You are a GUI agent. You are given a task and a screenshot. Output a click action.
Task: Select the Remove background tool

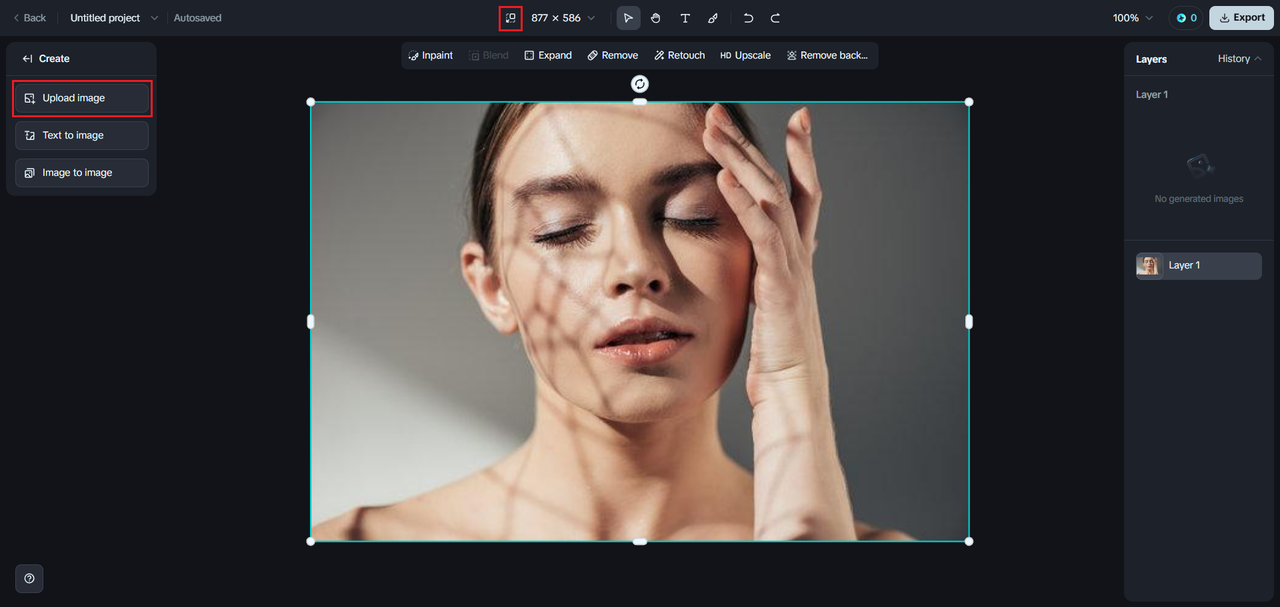[x=827, y=56]
